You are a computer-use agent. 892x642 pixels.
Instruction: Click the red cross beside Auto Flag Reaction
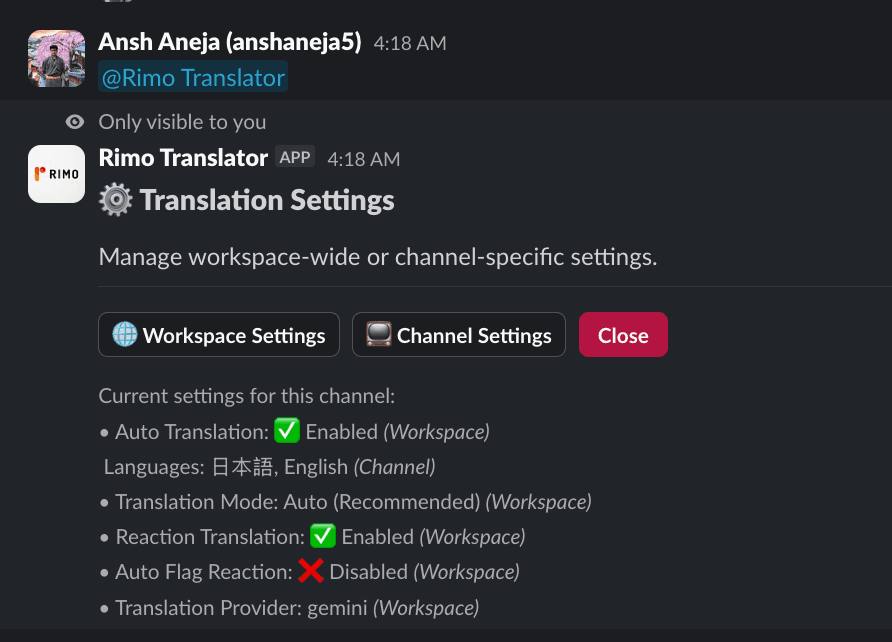click(312, 571)
